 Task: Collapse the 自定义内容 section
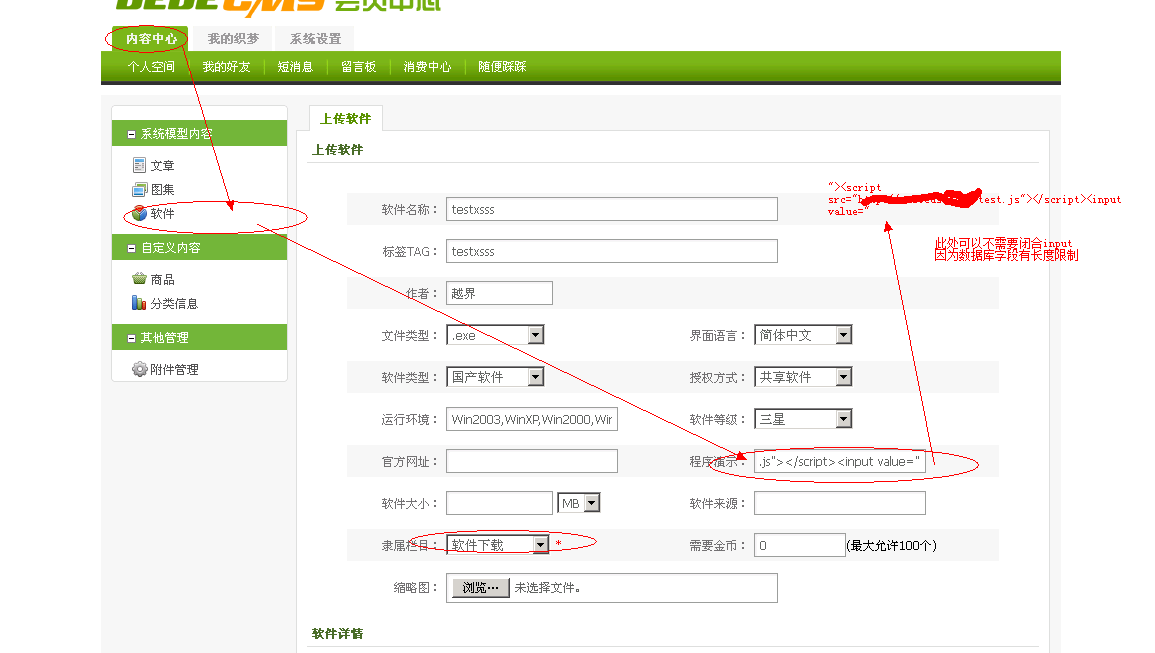(131, 248)
